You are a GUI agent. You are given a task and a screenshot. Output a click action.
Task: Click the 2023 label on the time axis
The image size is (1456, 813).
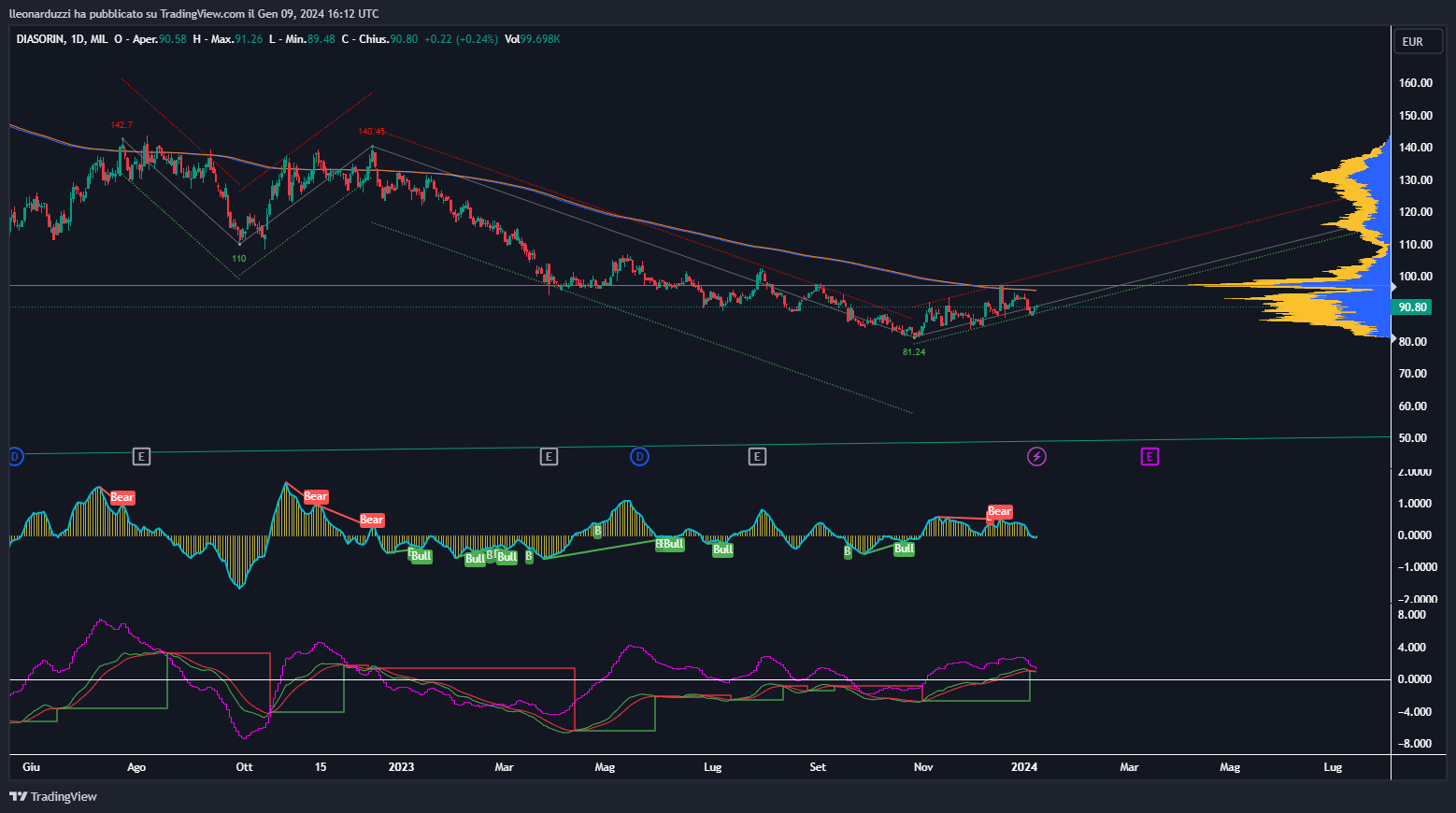pyautogui.click(x=401, y=767)
